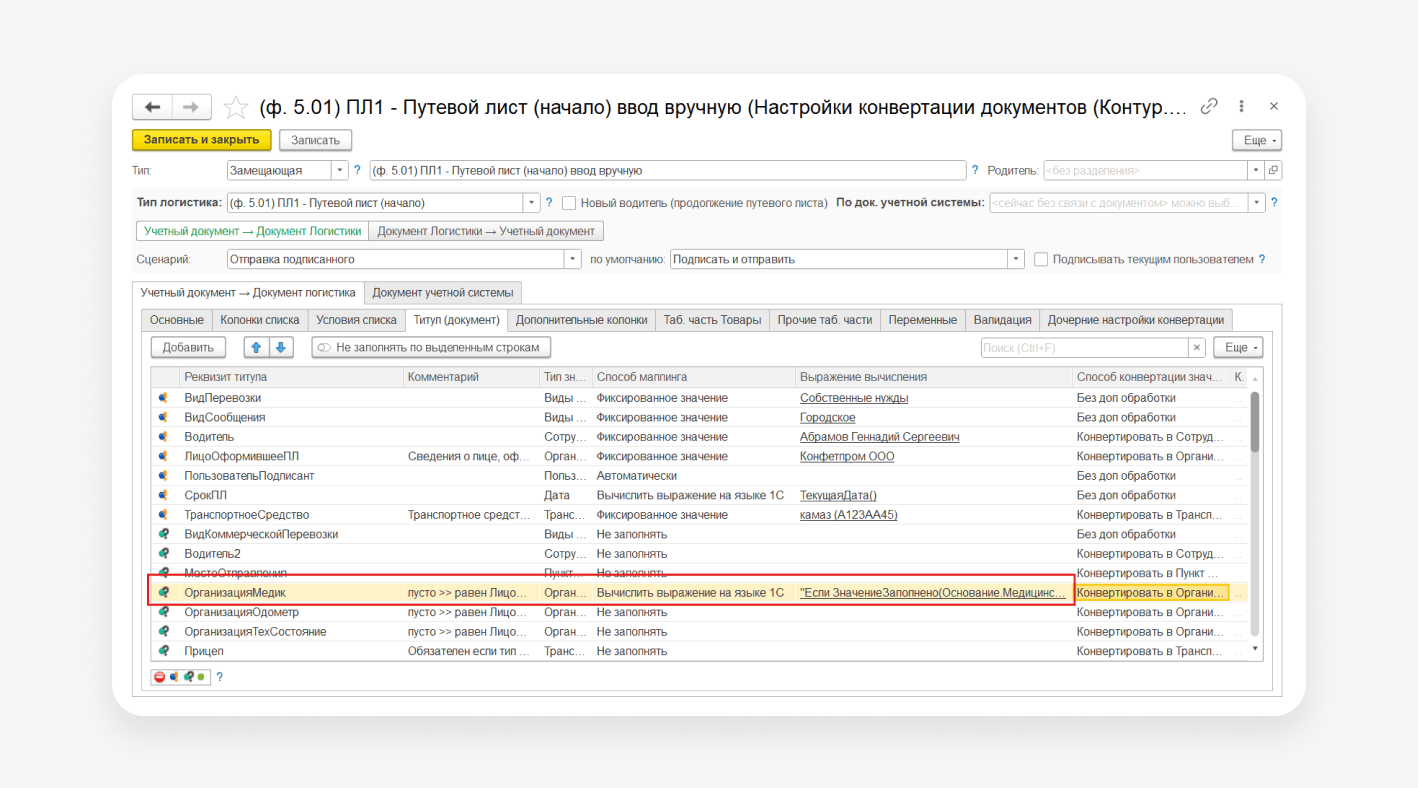Image resolution: width=1418 pixels, height=788 pixels.
Task: Click help mark after Подписывать текущим пользователем
Action: coord(1262,259)
